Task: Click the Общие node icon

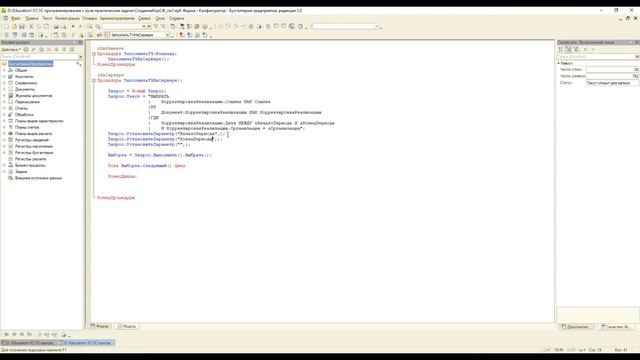Action: (x=11, y=70)
